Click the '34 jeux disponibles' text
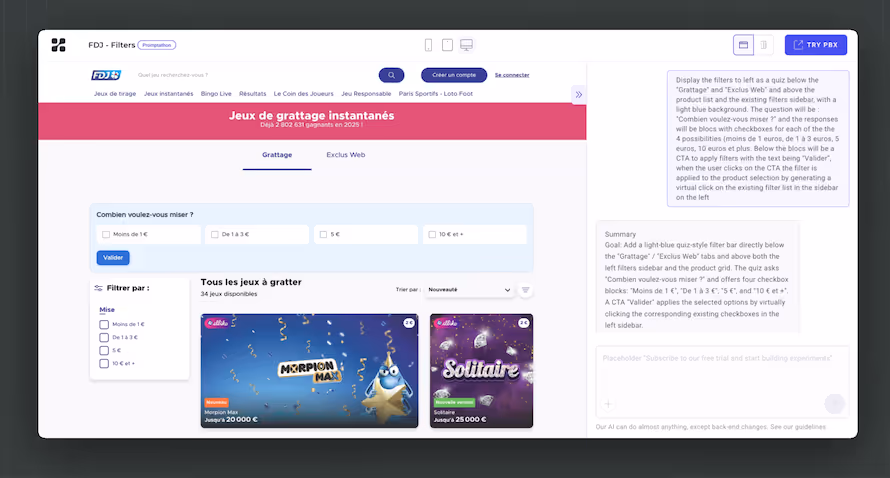 click(x=229, y=294)
